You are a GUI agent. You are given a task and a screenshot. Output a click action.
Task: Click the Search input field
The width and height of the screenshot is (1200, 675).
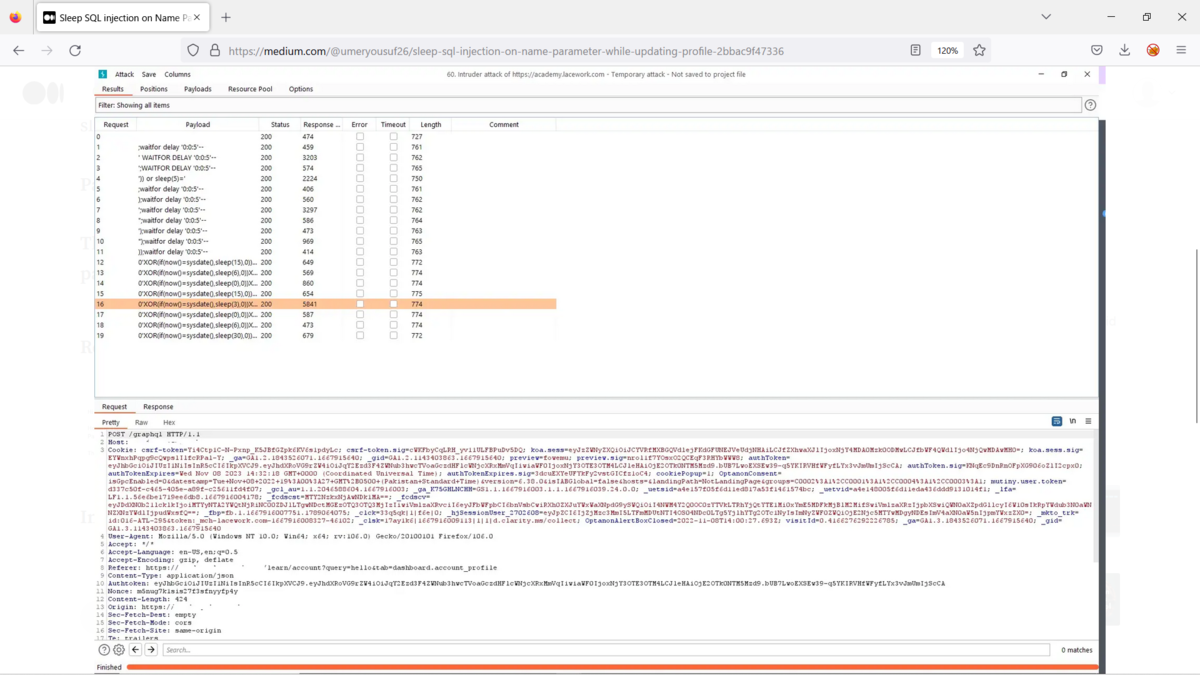[606, 650]
